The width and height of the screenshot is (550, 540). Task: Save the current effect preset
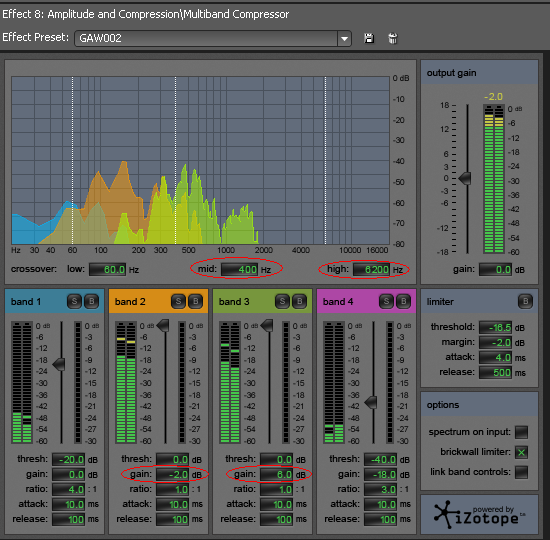coord(369,38)
